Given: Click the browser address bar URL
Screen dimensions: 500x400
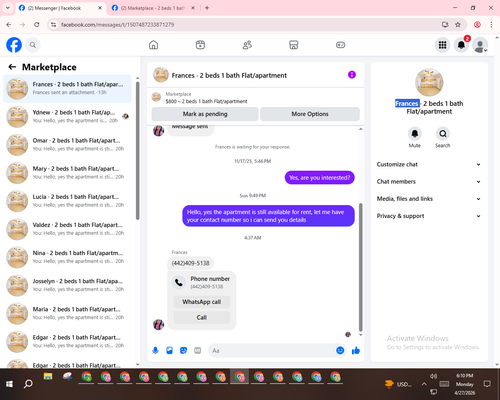Looking at the screenshot, I should point(117,25).
